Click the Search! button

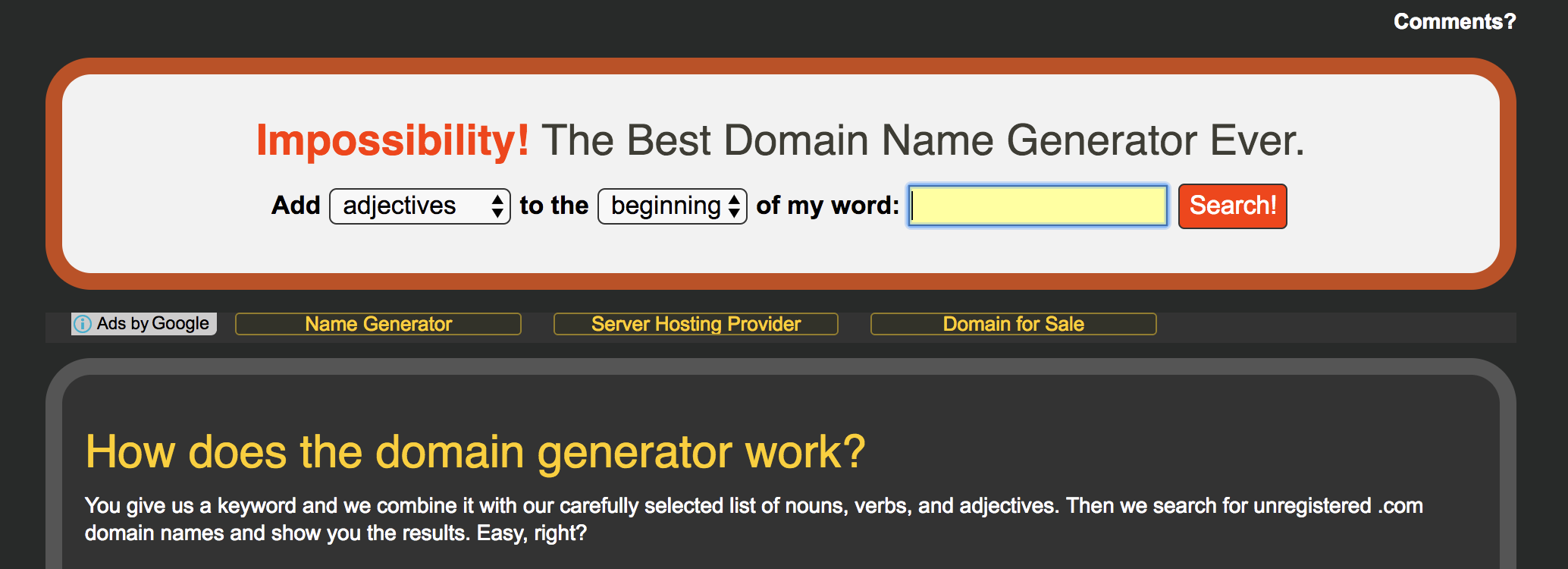(1232, 206)
